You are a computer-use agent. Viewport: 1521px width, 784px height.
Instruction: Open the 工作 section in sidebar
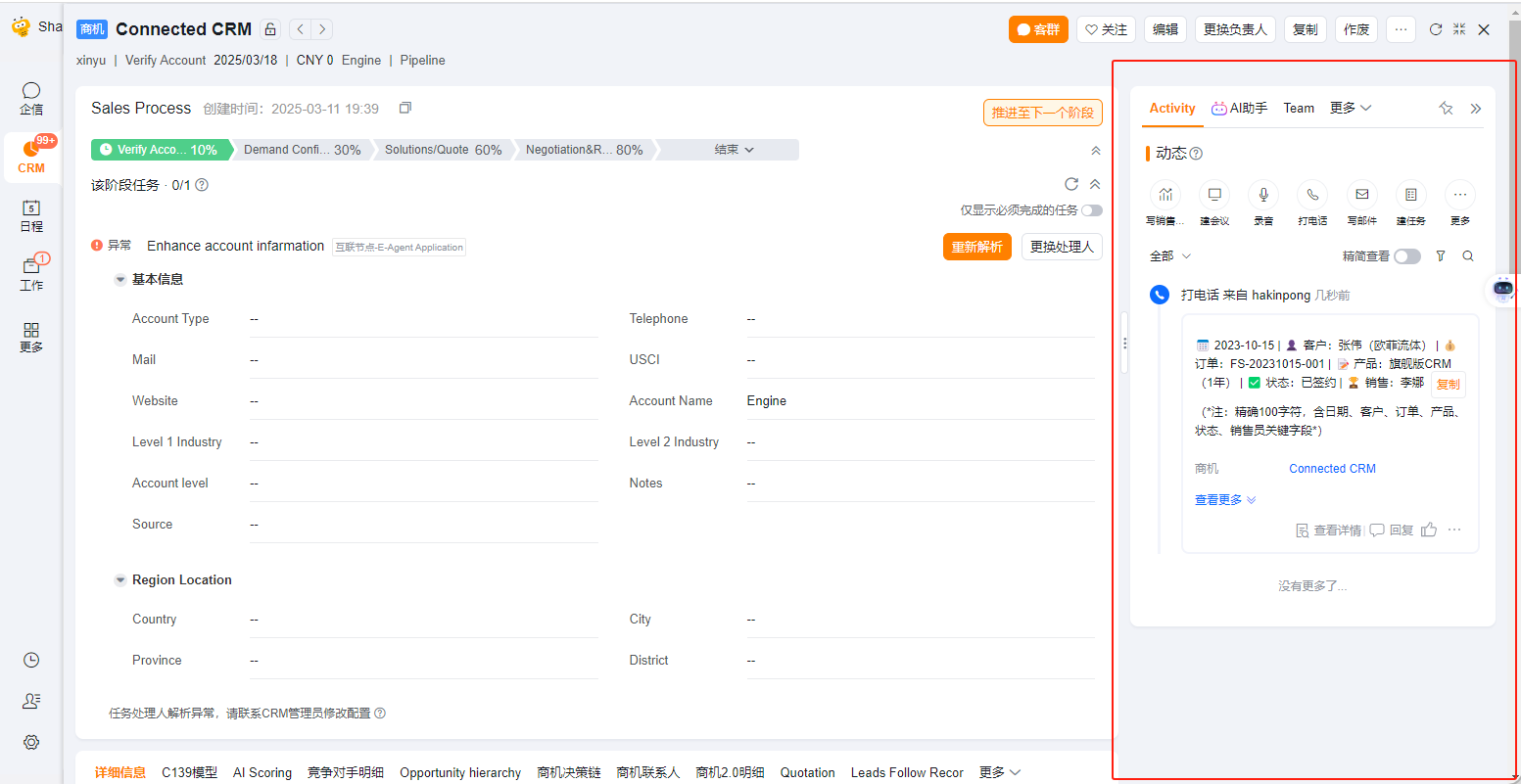point(31,273)
